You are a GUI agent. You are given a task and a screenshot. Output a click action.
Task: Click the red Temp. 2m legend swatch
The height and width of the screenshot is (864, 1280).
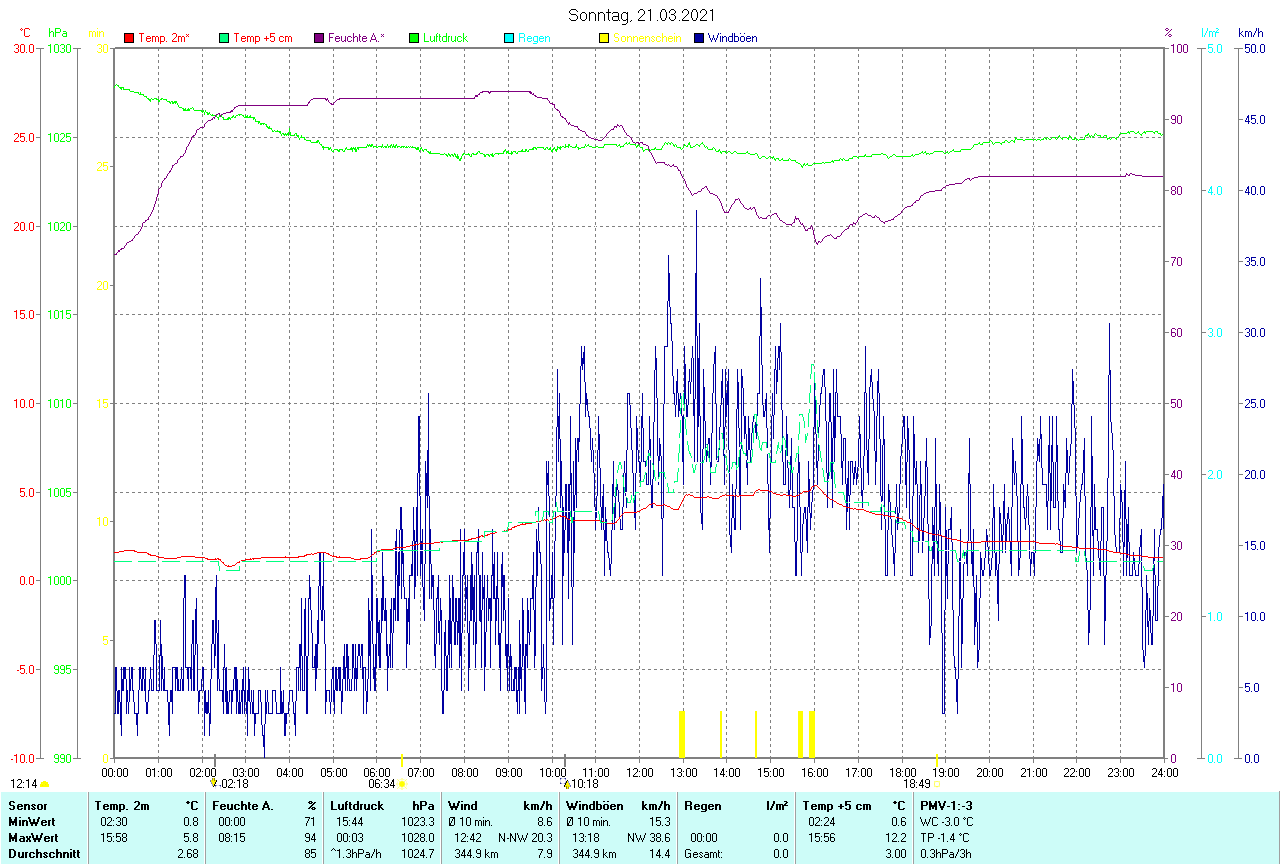coord(129,39)
